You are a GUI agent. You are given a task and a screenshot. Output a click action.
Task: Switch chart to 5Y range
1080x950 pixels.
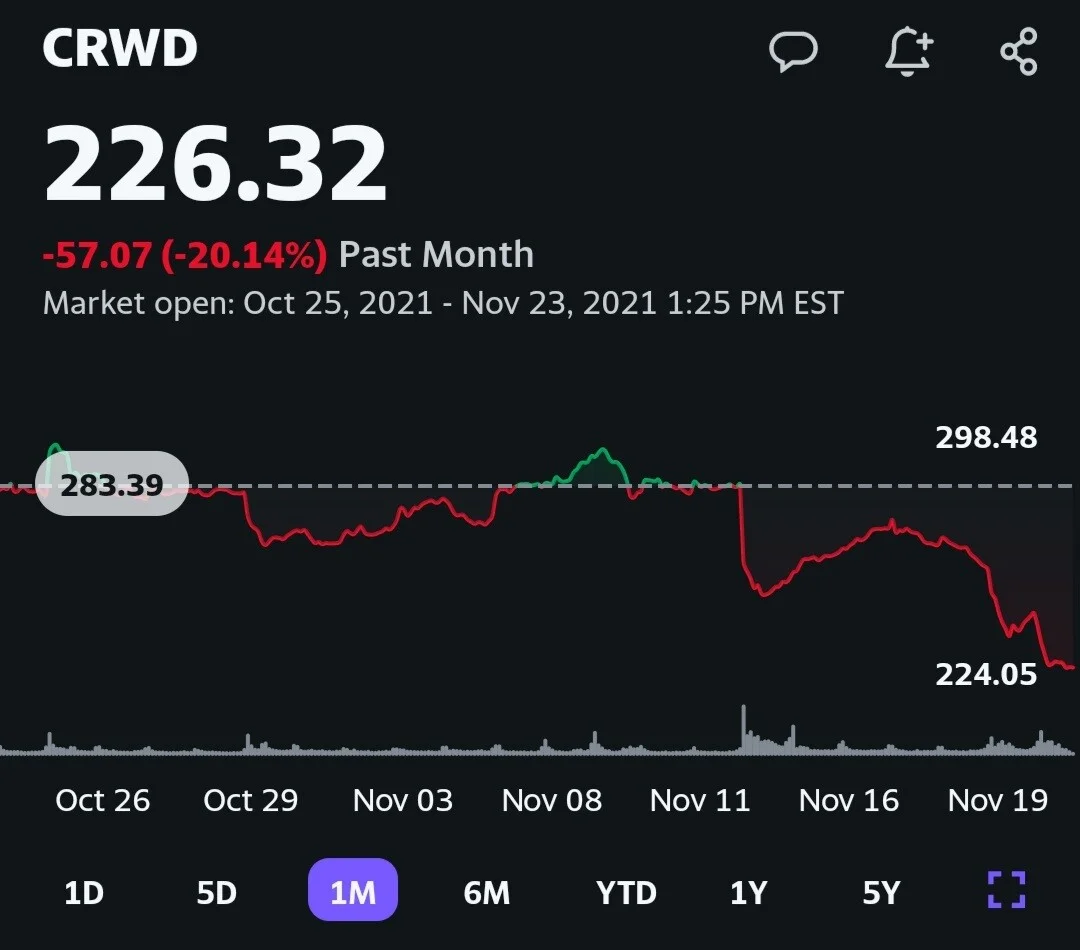(x=881, y=893)
